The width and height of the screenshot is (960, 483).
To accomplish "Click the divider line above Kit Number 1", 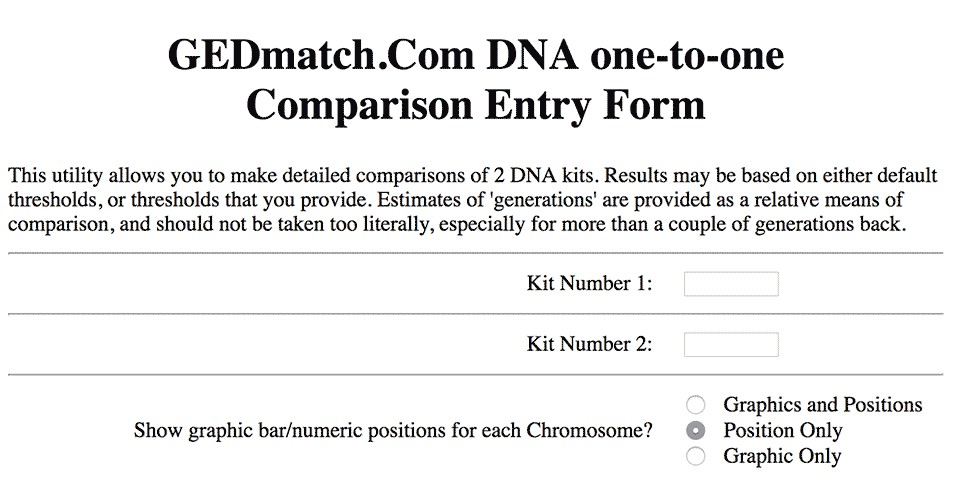I will tap(476, 253).
